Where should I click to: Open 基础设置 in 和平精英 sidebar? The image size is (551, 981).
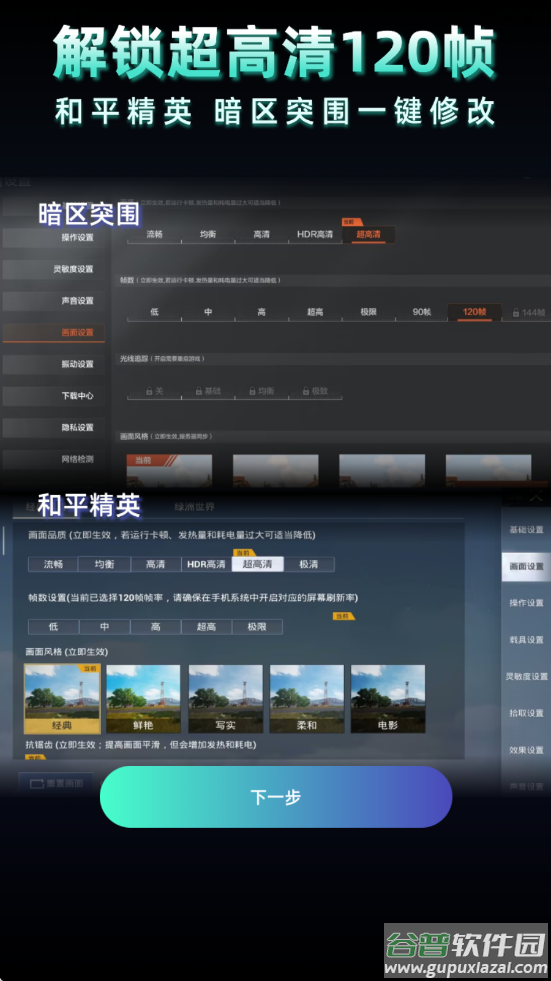[526, 530]
